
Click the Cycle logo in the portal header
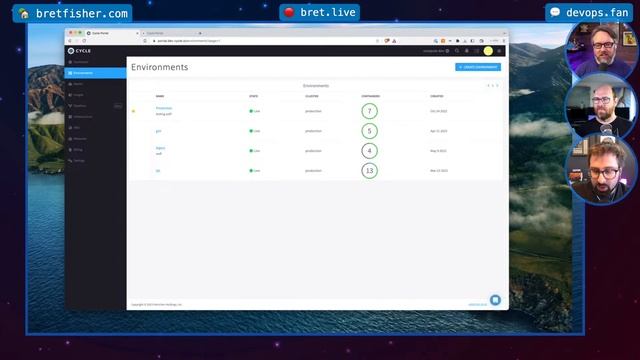(80, 51)
